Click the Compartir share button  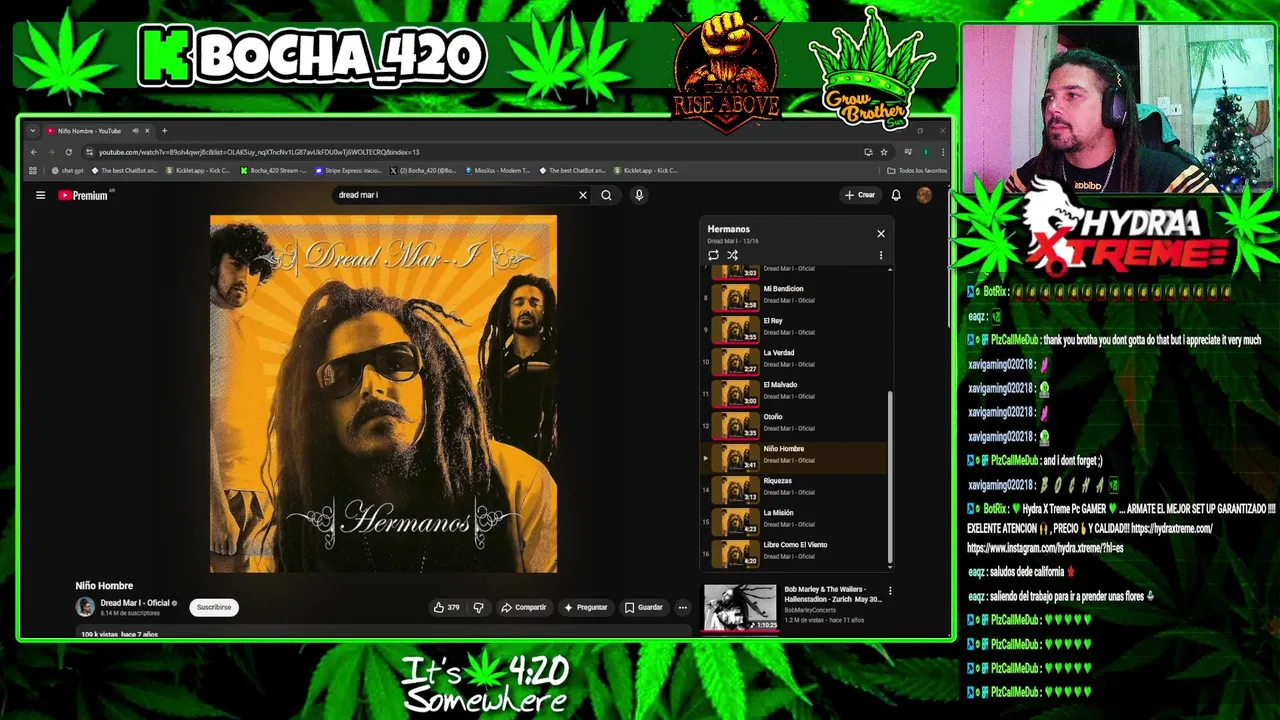tap(524, 607)
